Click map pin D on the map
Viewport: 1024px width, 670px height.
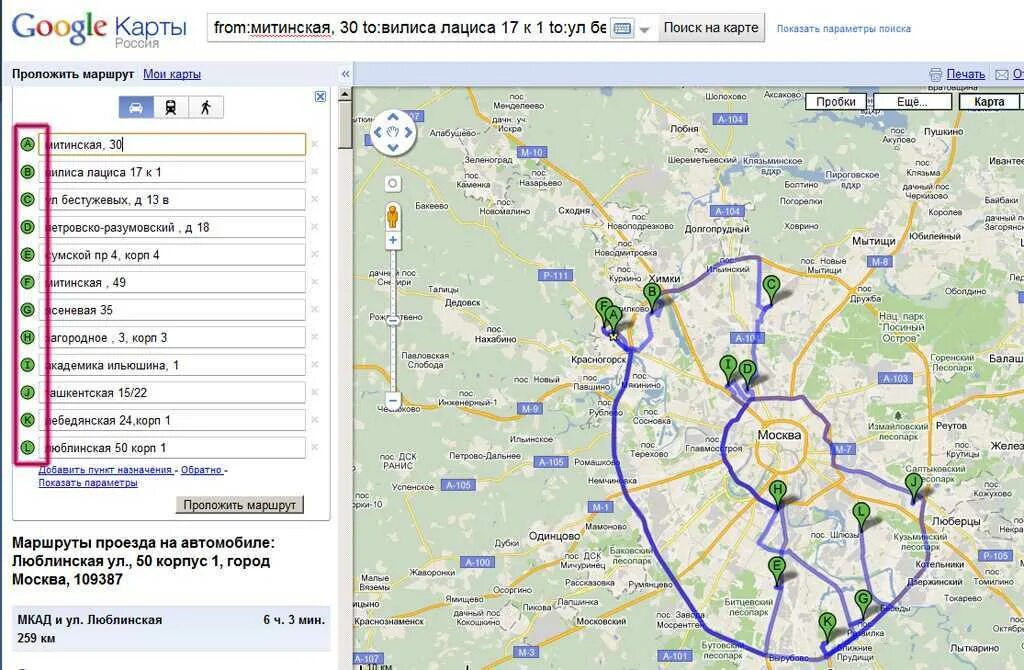coord(747,374)
